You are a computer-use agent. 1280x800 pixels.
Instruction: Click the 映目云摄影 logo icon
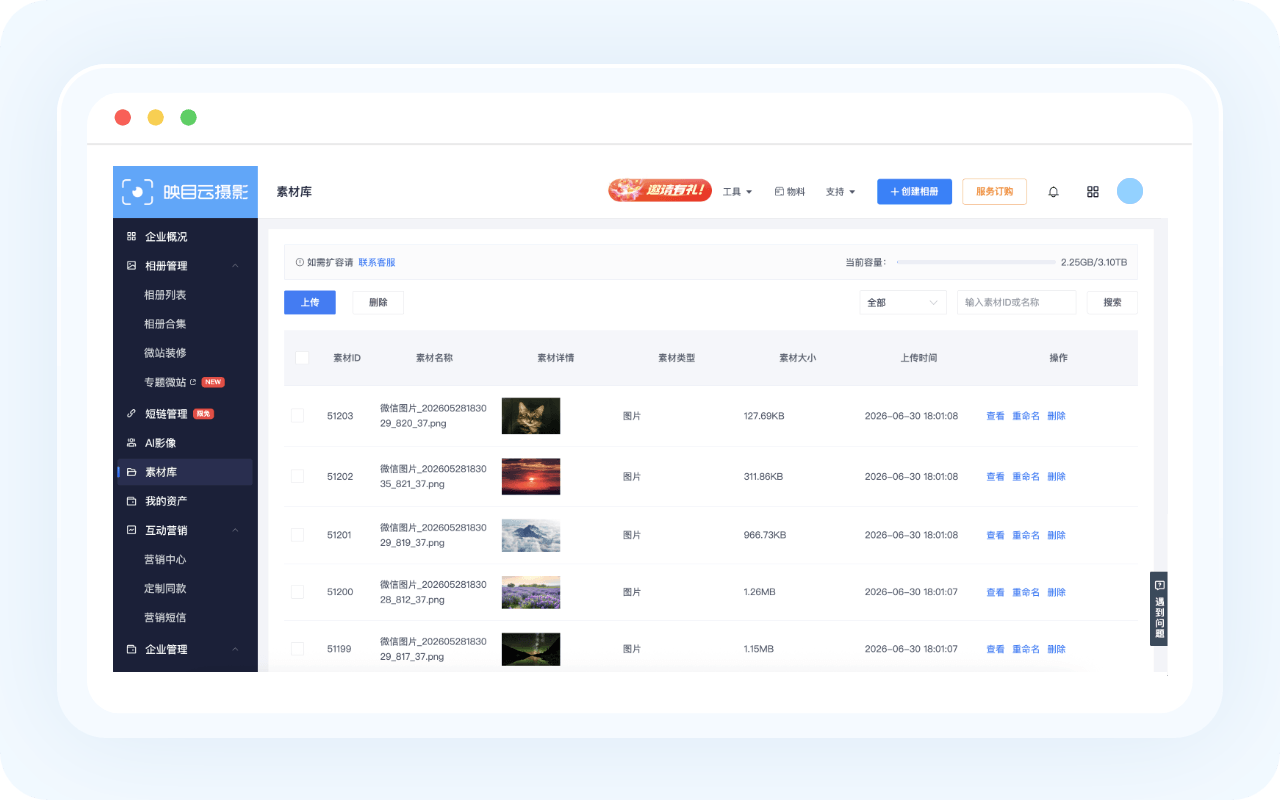tap(137, 192)
